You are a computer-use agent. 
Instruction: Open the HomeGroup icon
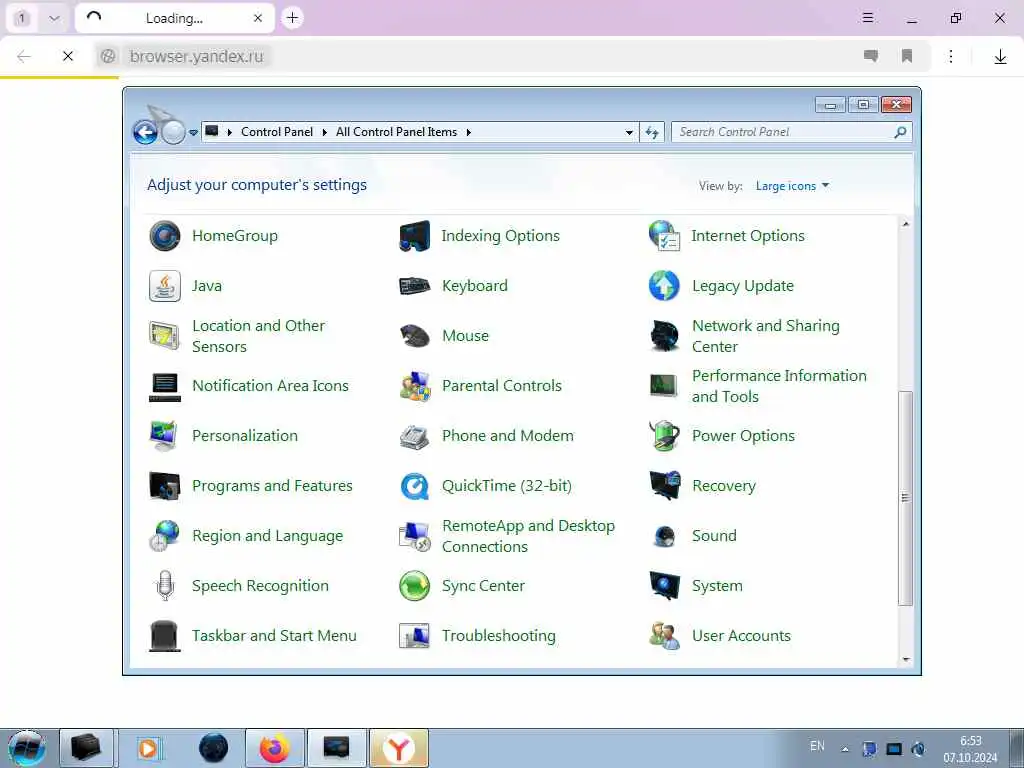(x=165, y=236)
